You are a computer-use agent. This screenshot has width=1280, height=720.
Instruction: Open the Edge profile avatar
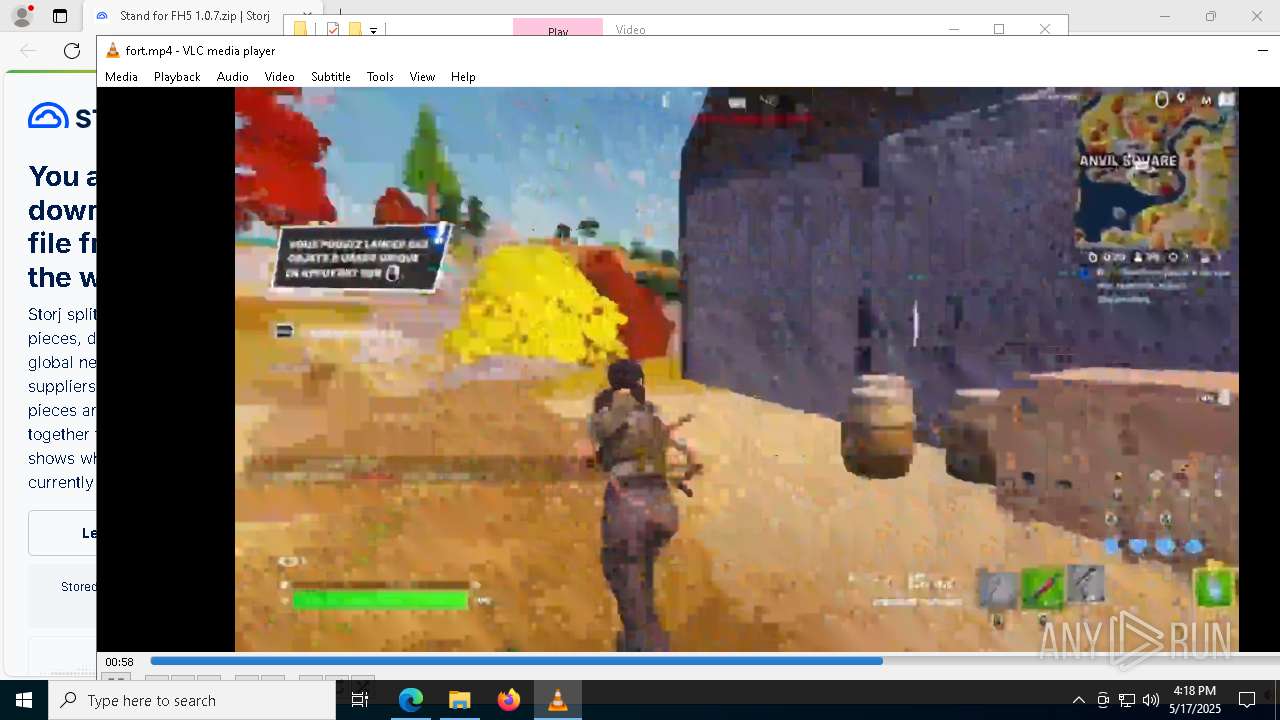21,16
